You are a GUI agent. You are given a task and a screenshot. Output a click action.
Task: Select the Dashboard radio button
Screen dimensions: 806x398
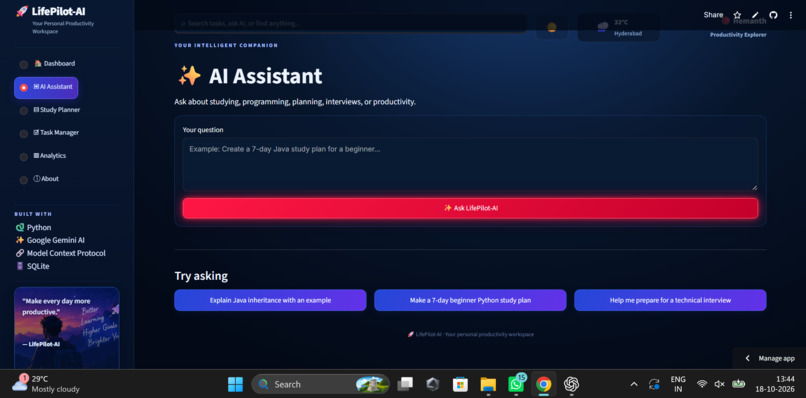pyautogui.click(x=24, y=64)
